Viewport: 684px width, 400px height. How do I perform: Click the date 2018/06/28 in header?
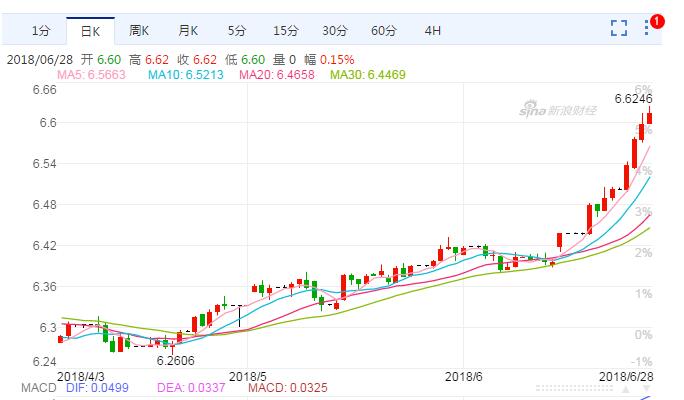[40, 60]
